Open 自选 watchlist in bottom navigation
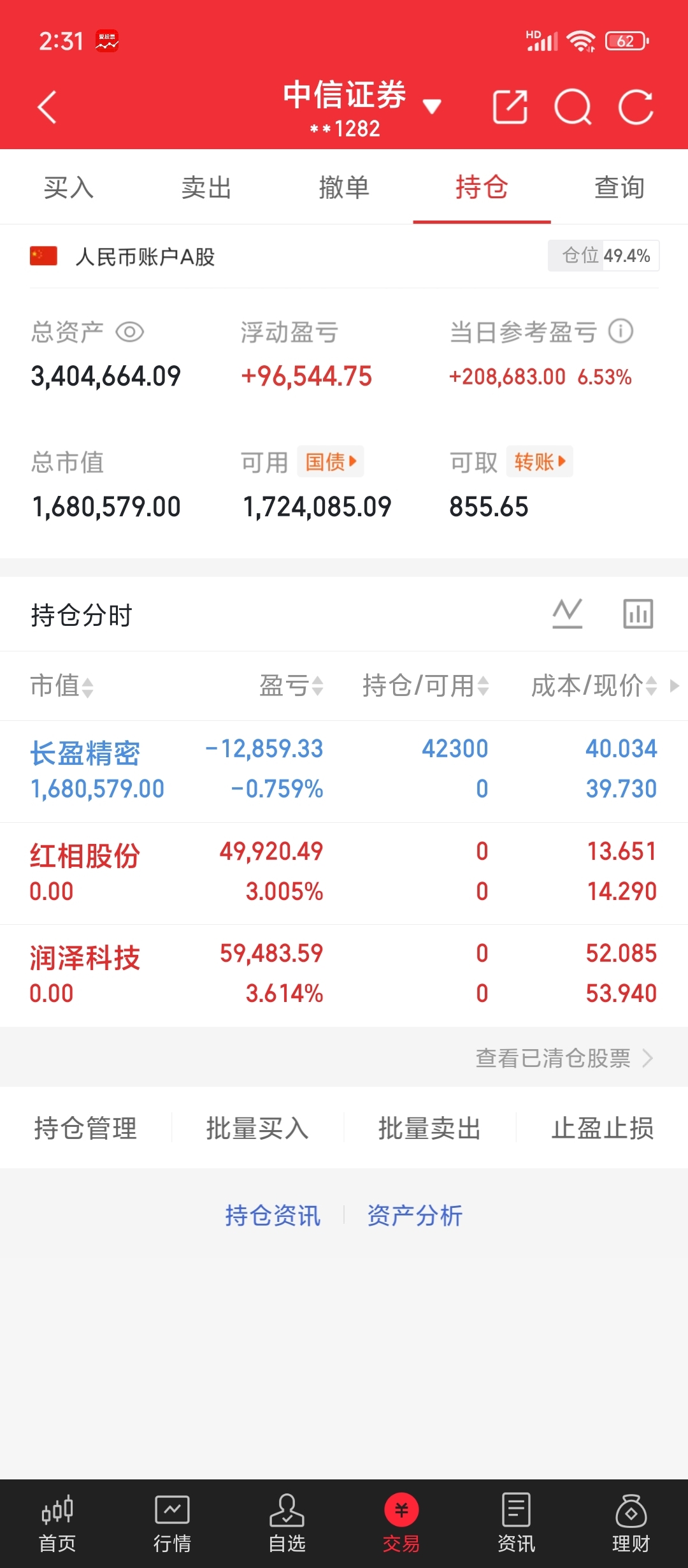Viewport: 688px width, 1568px height. click(287, 1525)
